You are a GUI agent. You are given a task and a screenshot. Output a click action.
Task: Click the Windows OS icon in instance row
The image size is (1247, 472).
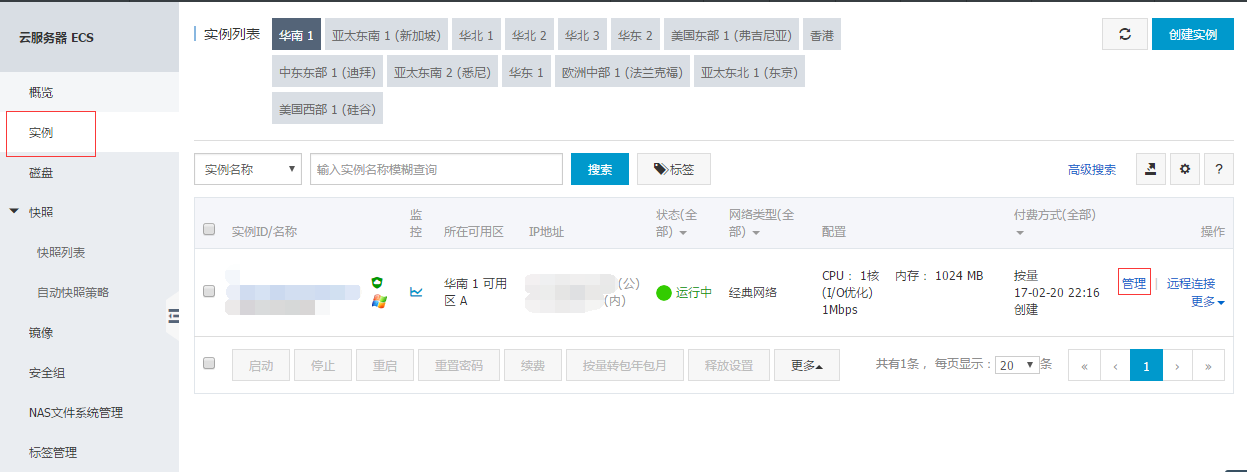378,301
